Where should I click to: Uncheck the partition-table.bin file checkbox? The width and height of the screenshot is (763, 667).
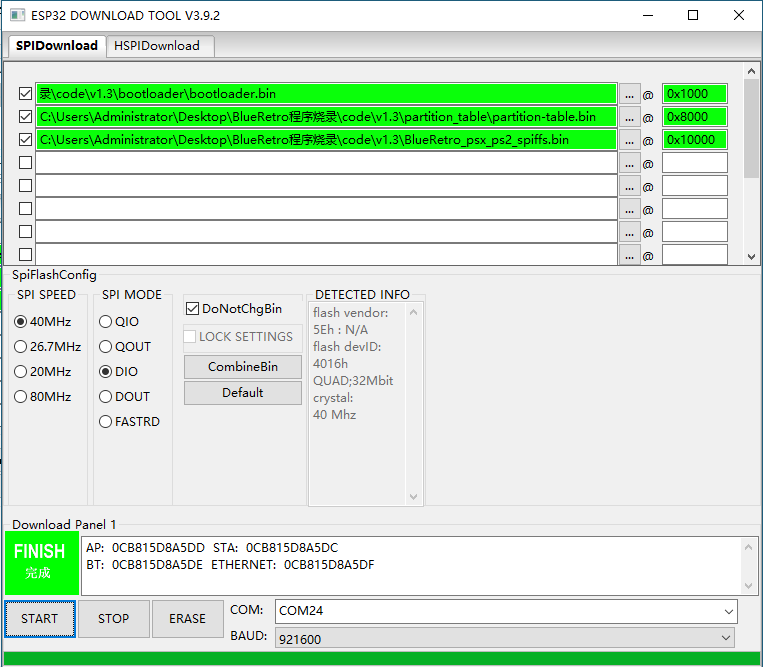26,117
